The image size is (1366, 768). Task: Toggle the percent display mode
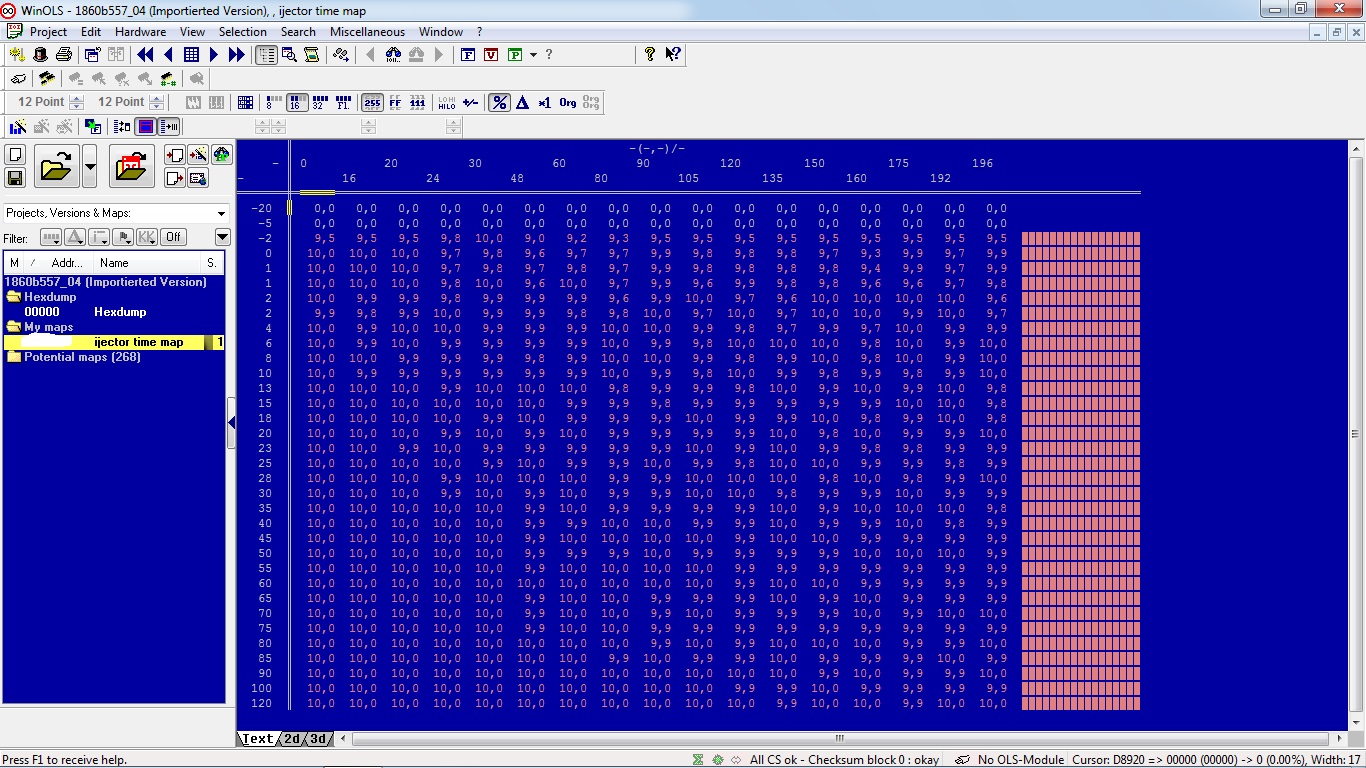click(x=499, y=102)
